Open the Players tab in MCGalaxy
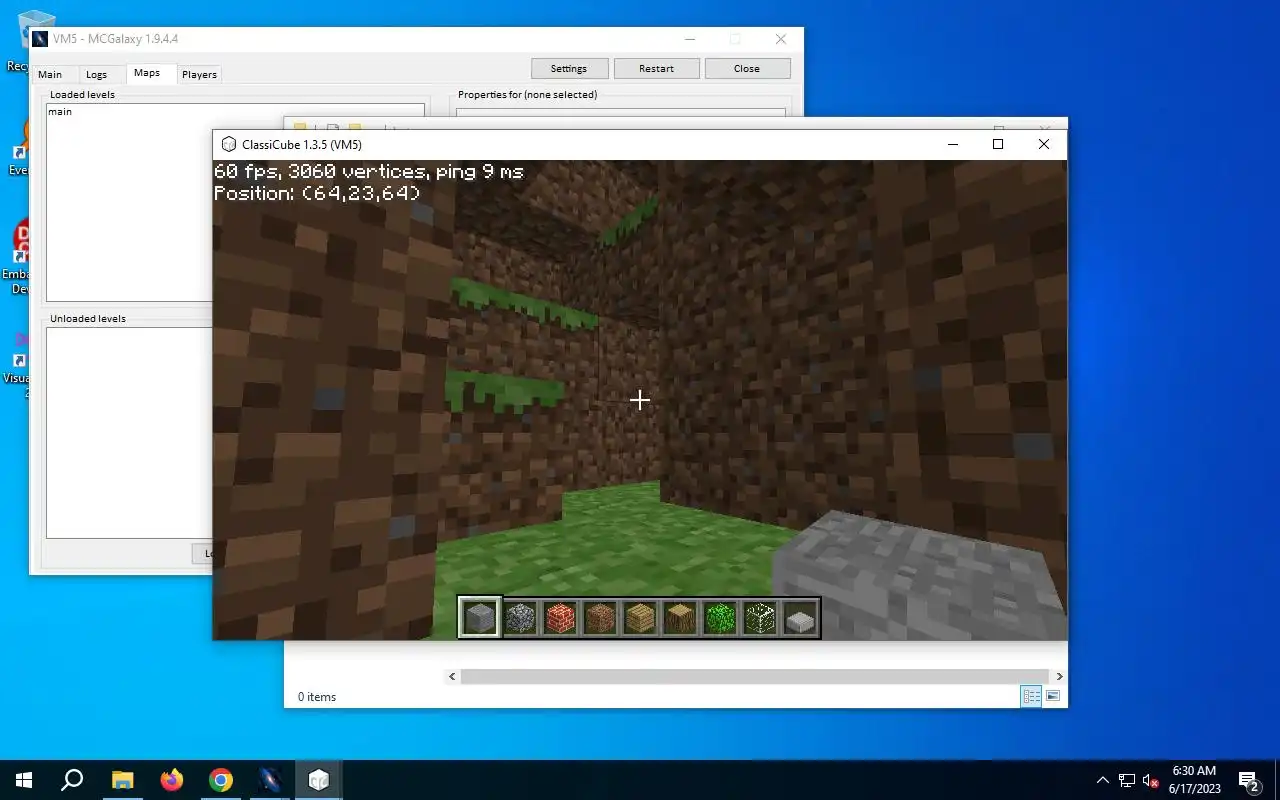The image size is (1280, 800). coord(199,74)
